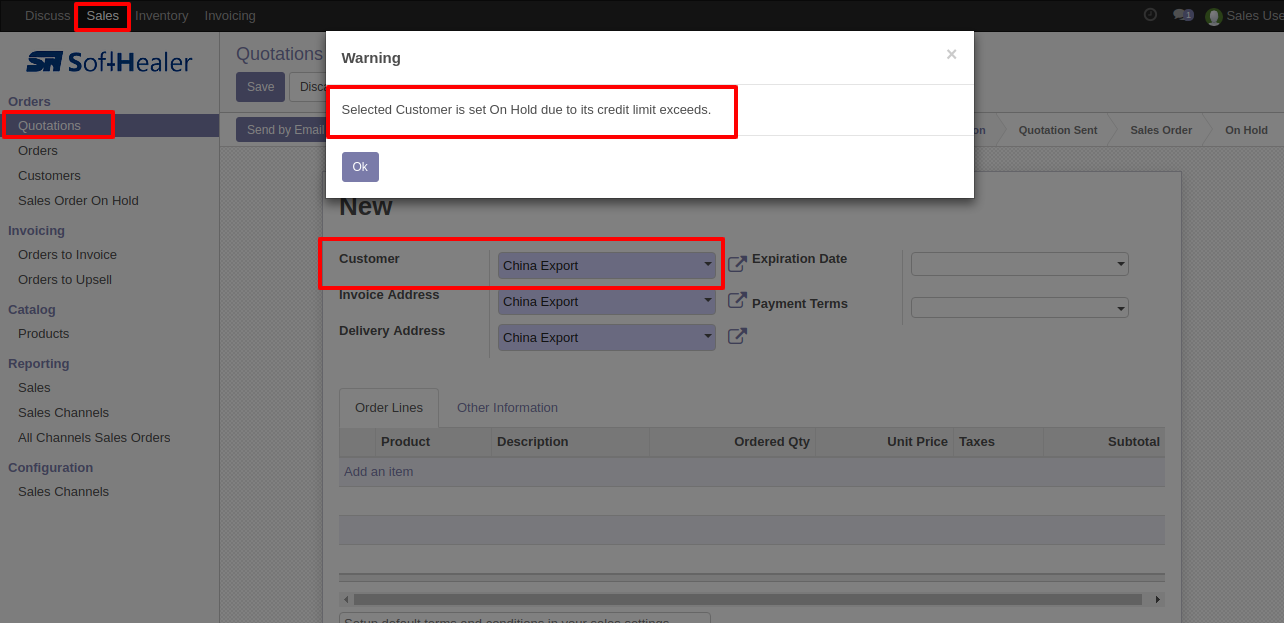Open Orders under the Orders section
This screenshot has height=623, width=1284.
pyautogui.click(x=38, y=150)
